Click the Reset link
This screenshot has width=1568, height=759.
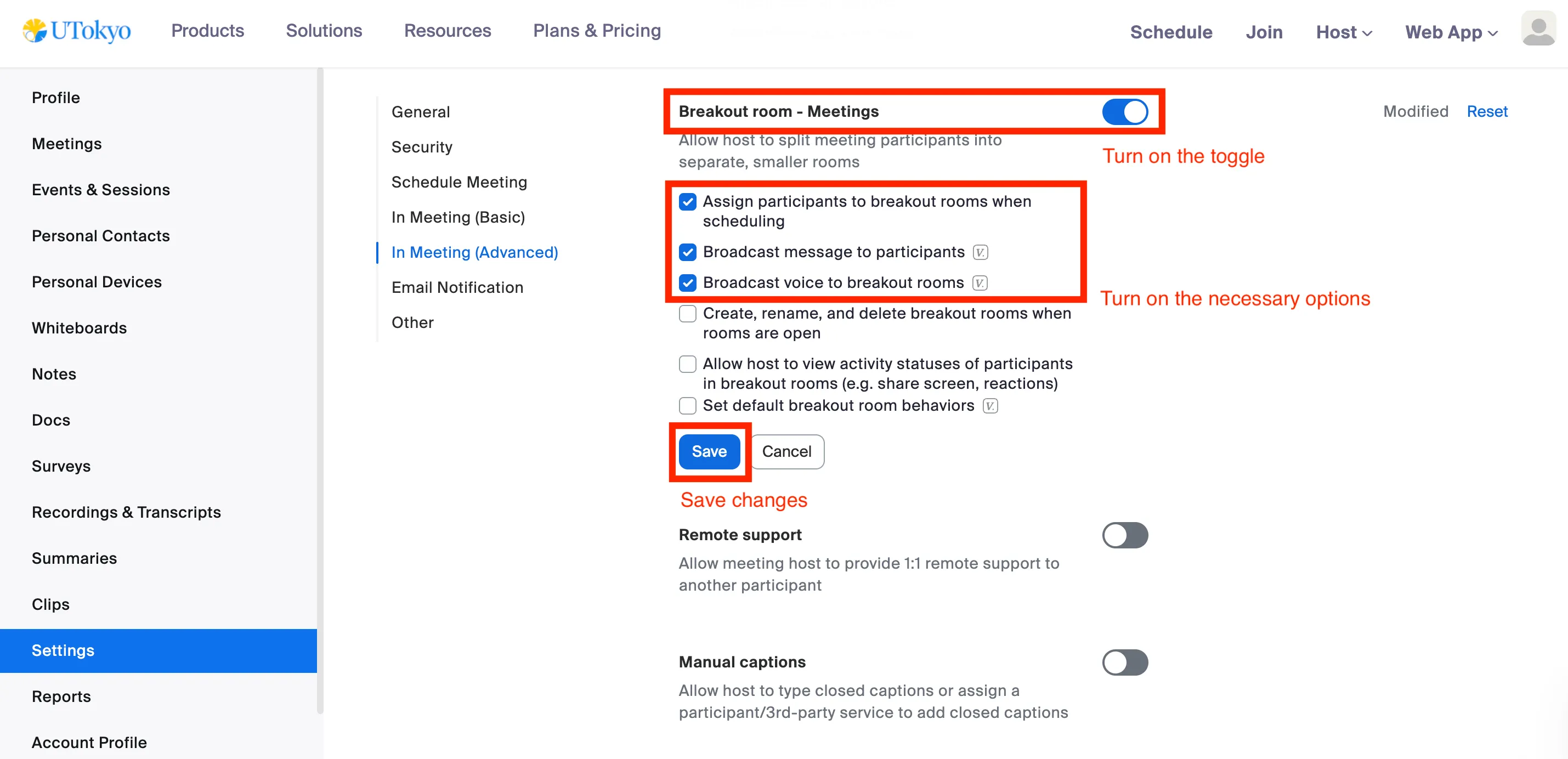[1486, 111]
